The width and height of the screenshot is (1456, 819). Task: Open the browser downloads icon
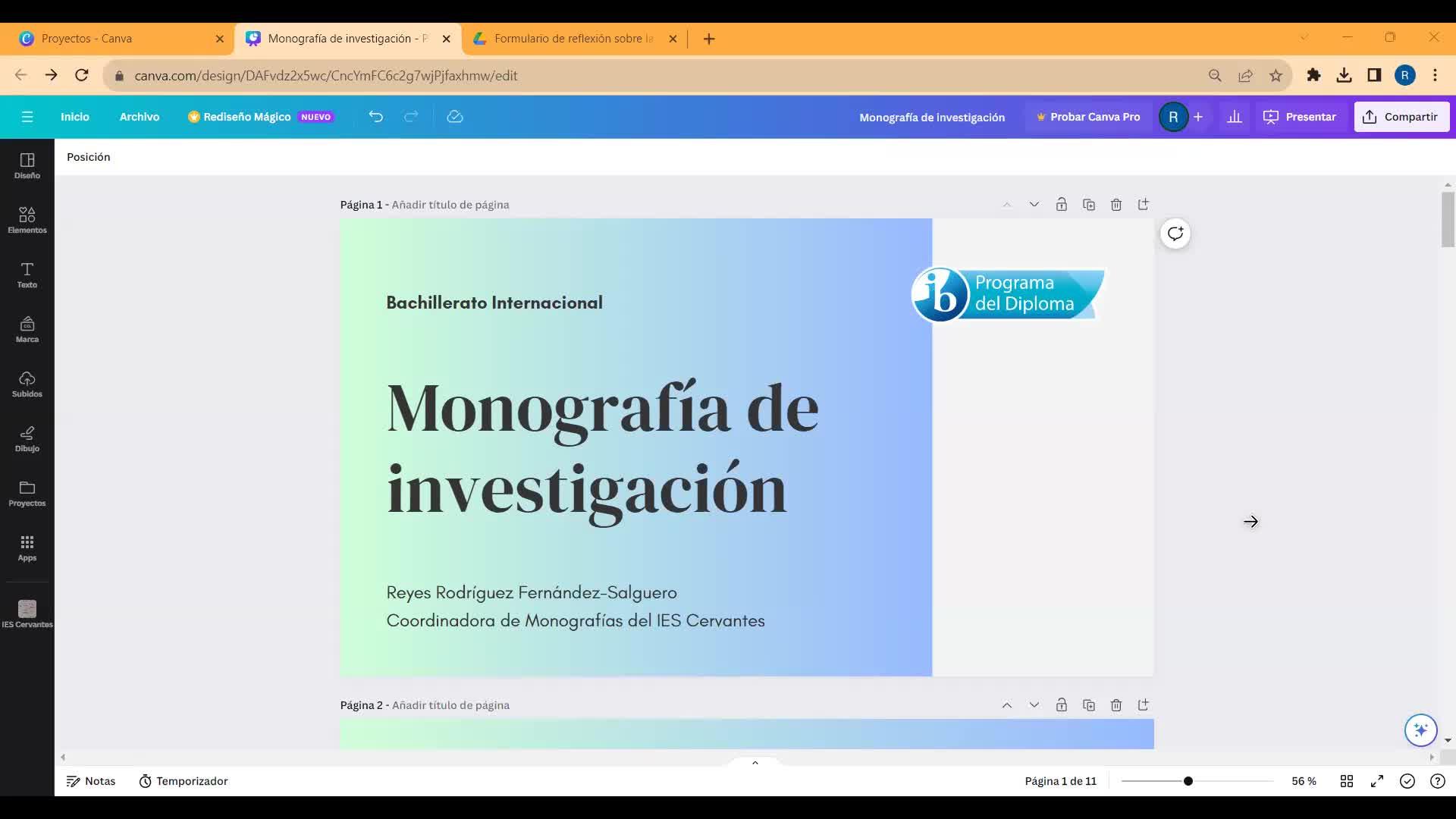(1344, 75)
